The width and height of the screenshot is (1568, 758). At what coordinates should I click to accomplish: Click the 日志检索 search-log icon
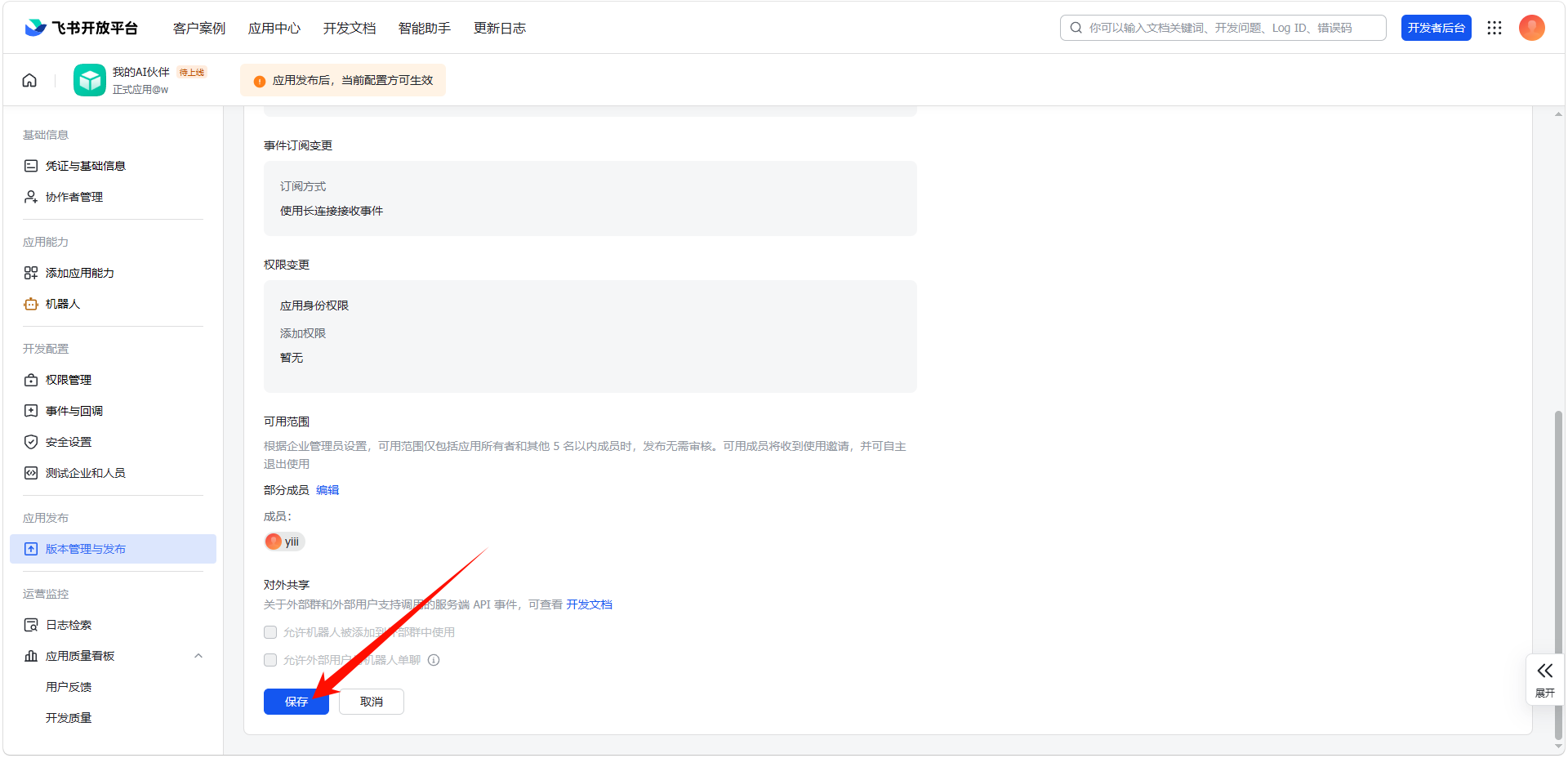pyautogui.click(x=31, y=625)
